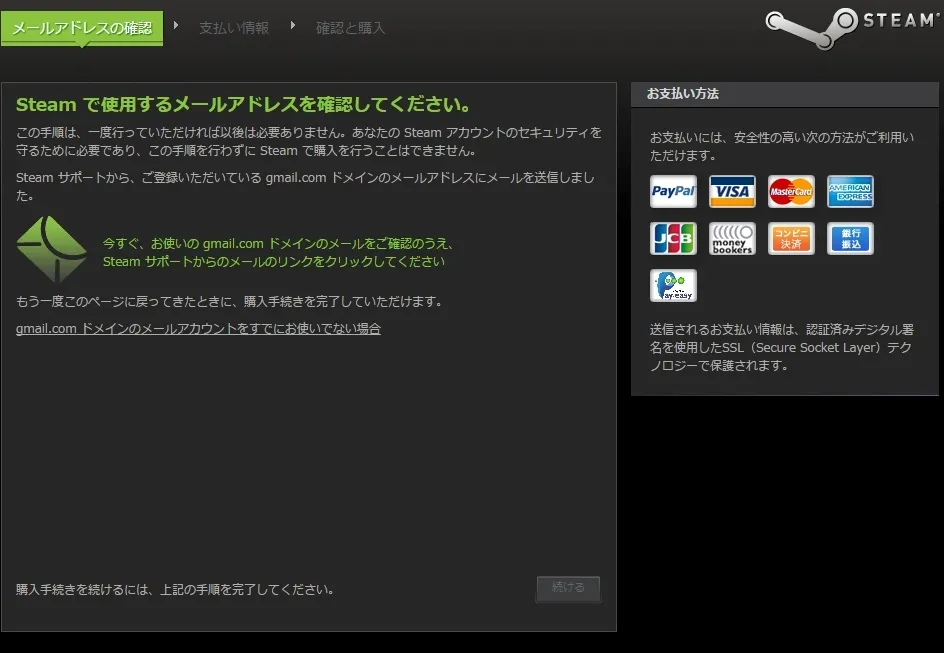Select the 銀行振込 bank transfer icon
Image resolution: width=944 pixels, height=653 pixels.
pyautogui.click(x=850, y=238)
